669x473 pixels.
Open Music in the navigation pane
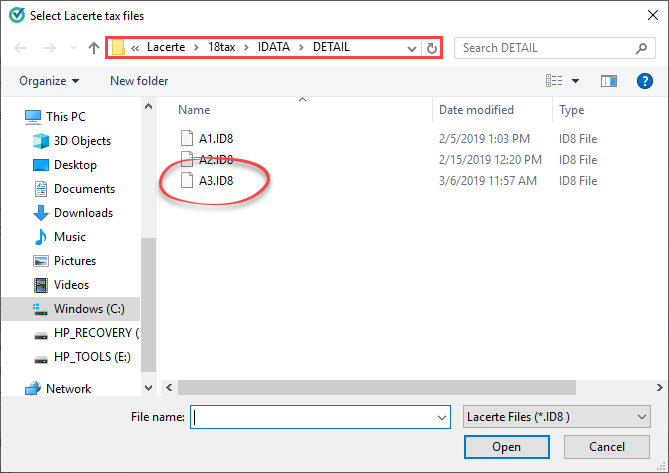[x=70, y=236]
